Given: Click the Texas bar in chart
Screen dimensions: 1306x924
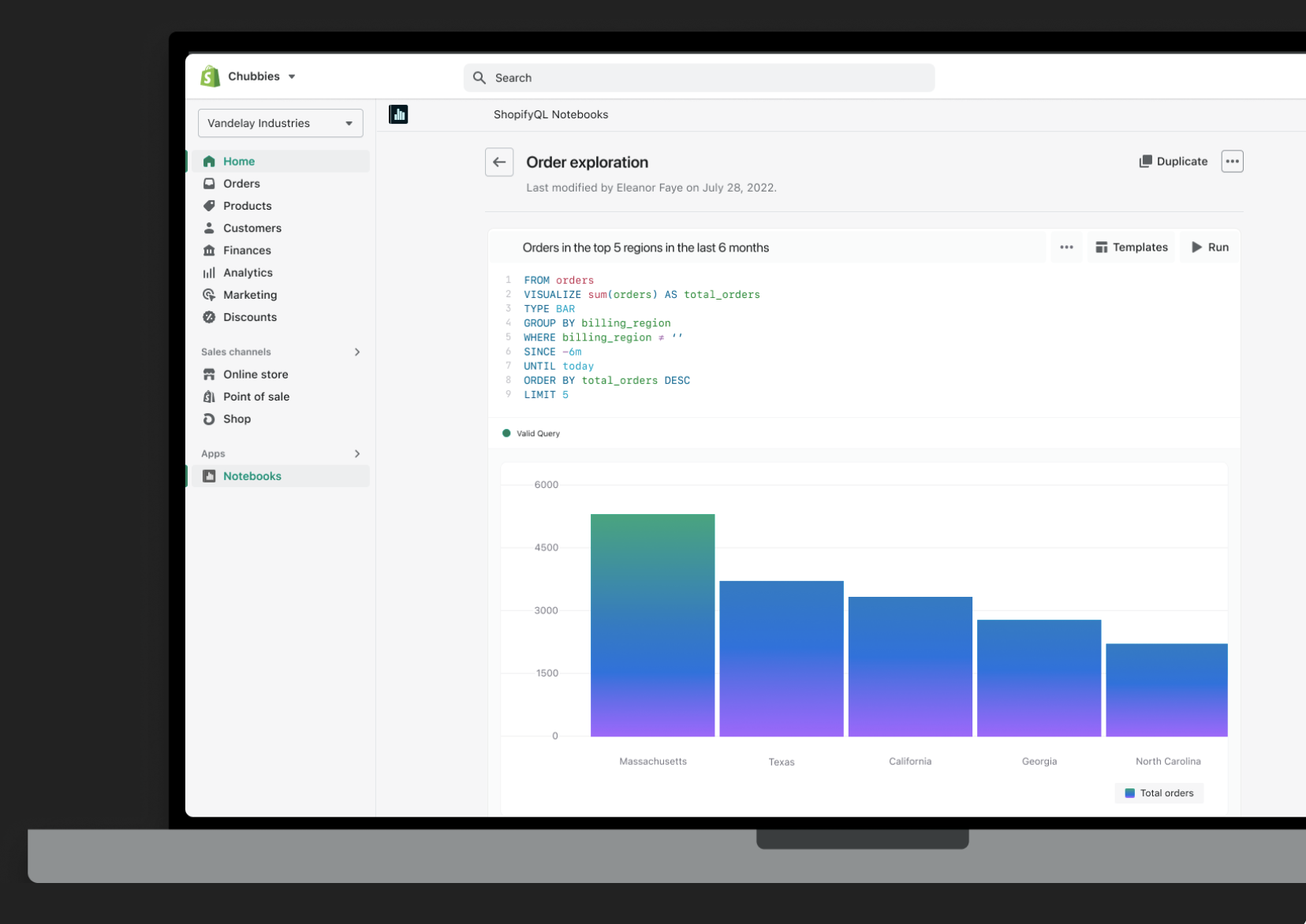Looking at the screenshot, I should point(782,659).
